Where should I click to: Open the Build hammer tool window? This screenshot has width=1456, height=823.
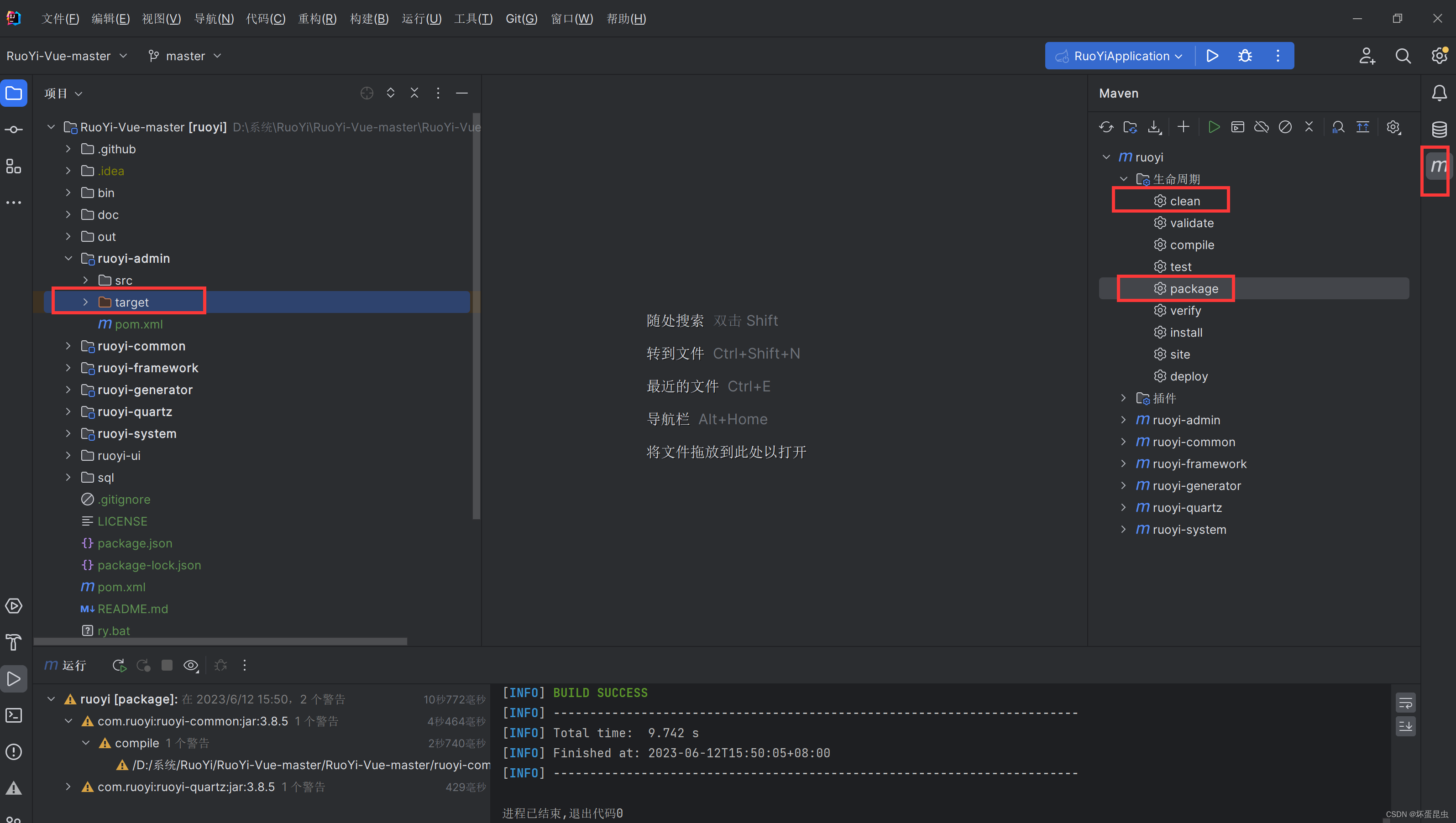14,642
